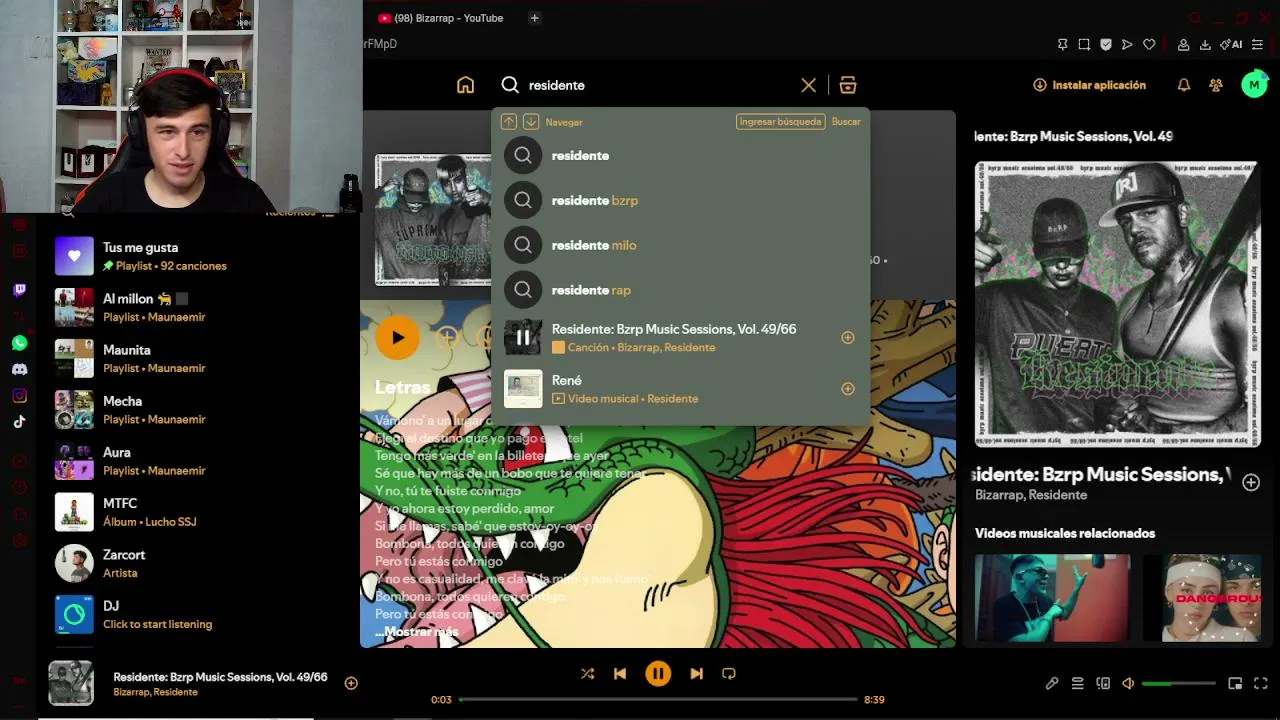Click the large album cover in right panel

click(1118, 304)
